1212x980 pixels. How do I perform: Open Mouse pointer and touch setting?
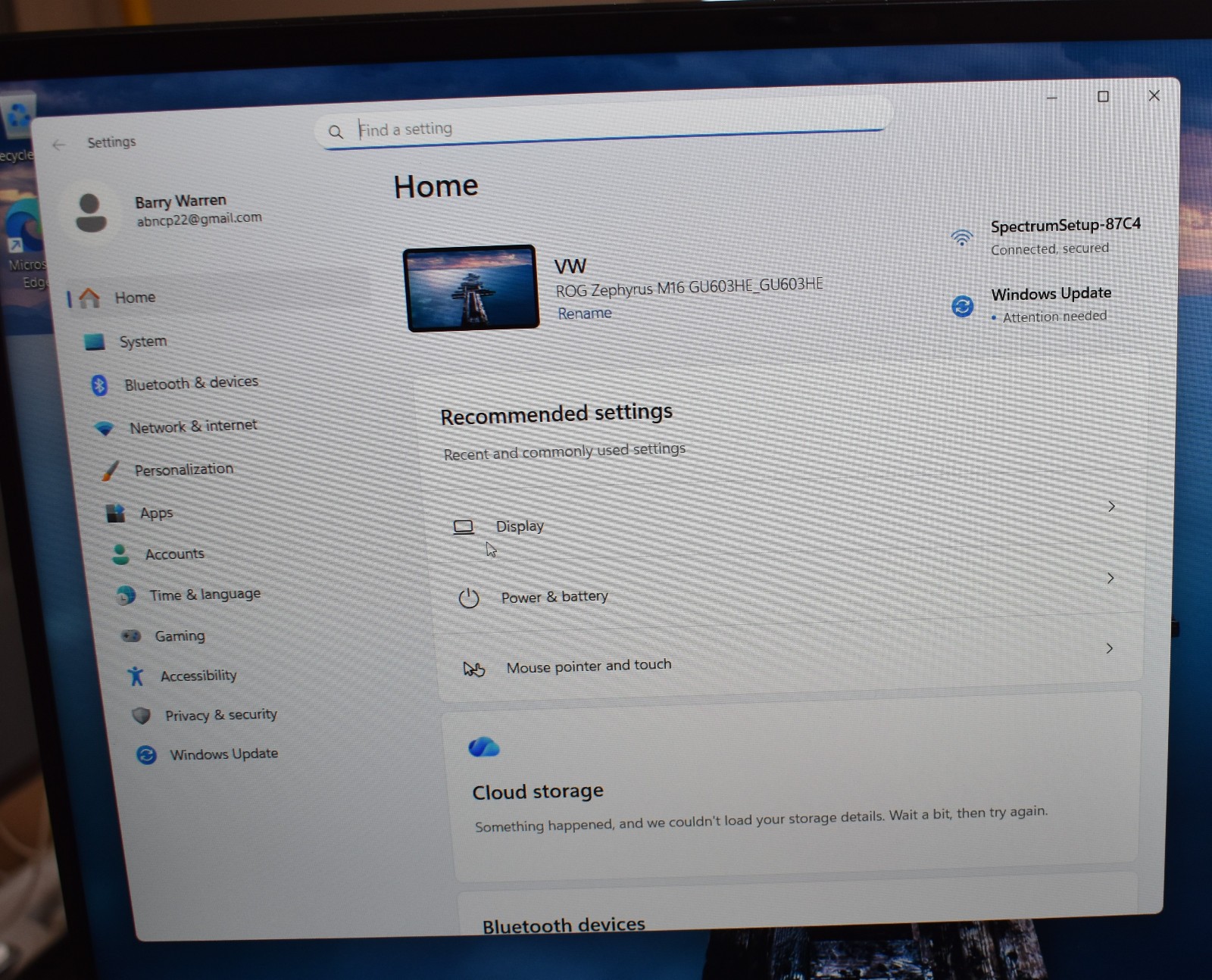coord(789,657)
